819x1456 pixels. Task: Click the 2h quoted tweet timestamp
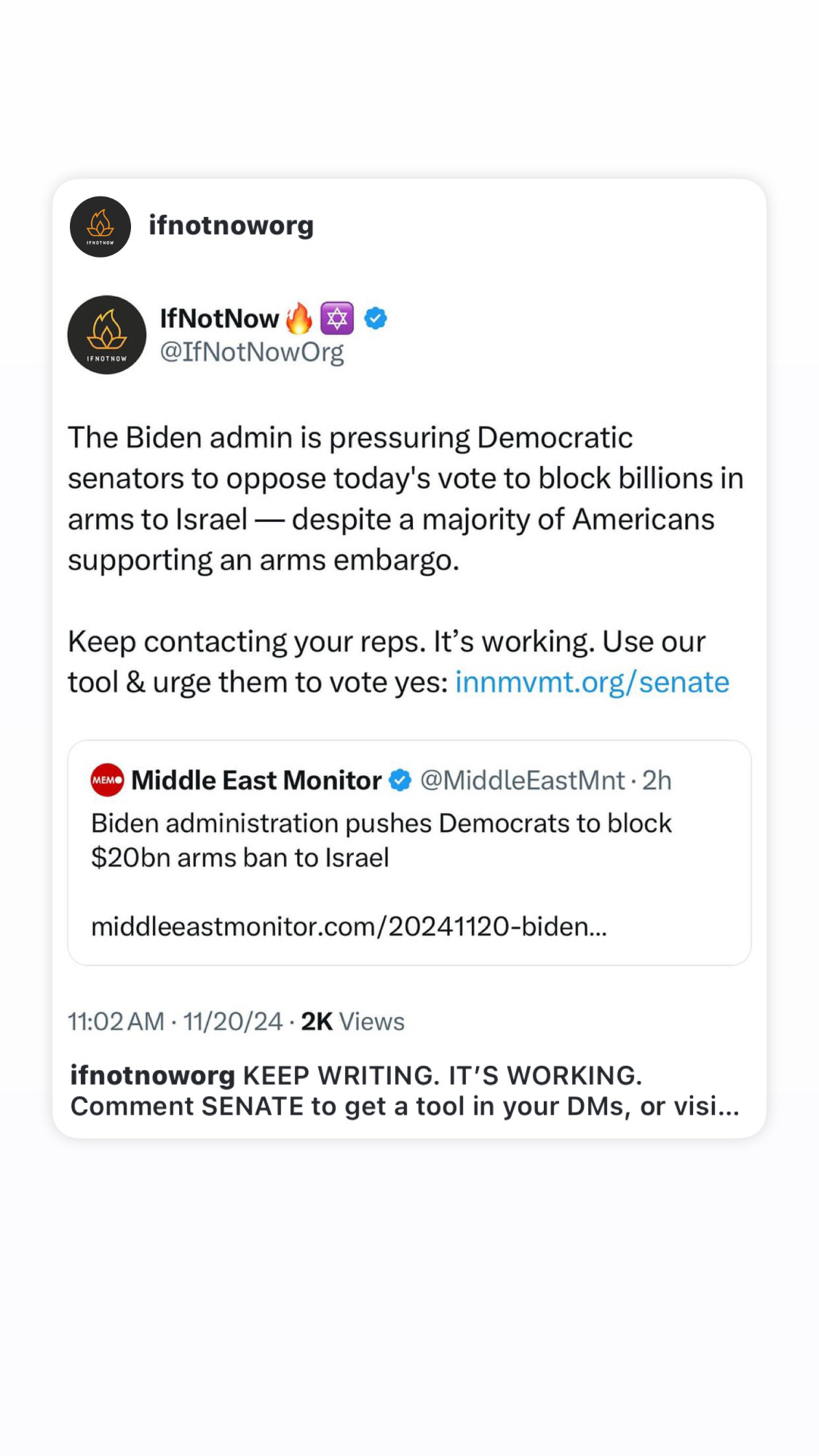pos(657,780)
